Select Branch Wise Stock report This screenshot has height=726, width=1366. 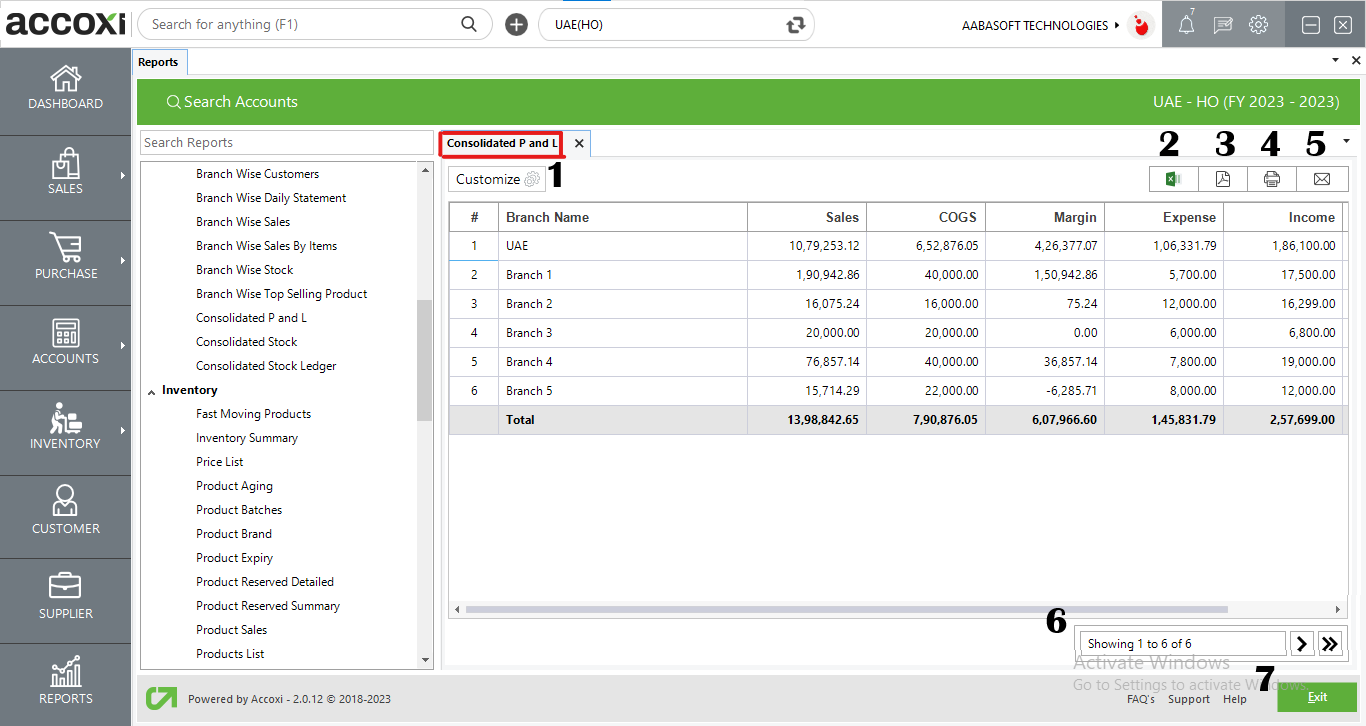tap(244, 270)
